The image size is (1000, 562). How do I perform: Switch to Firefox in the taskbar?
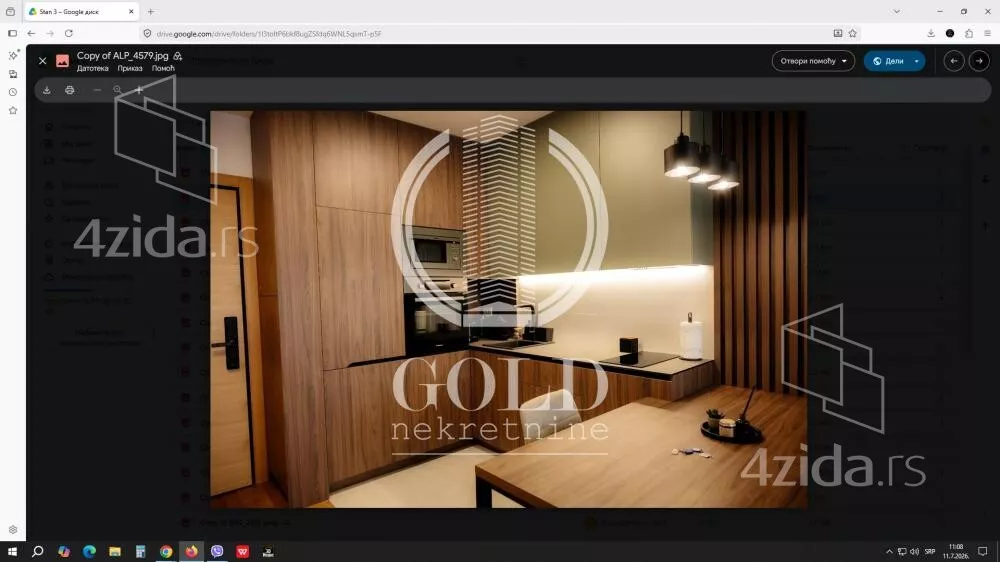pos(191,551)
